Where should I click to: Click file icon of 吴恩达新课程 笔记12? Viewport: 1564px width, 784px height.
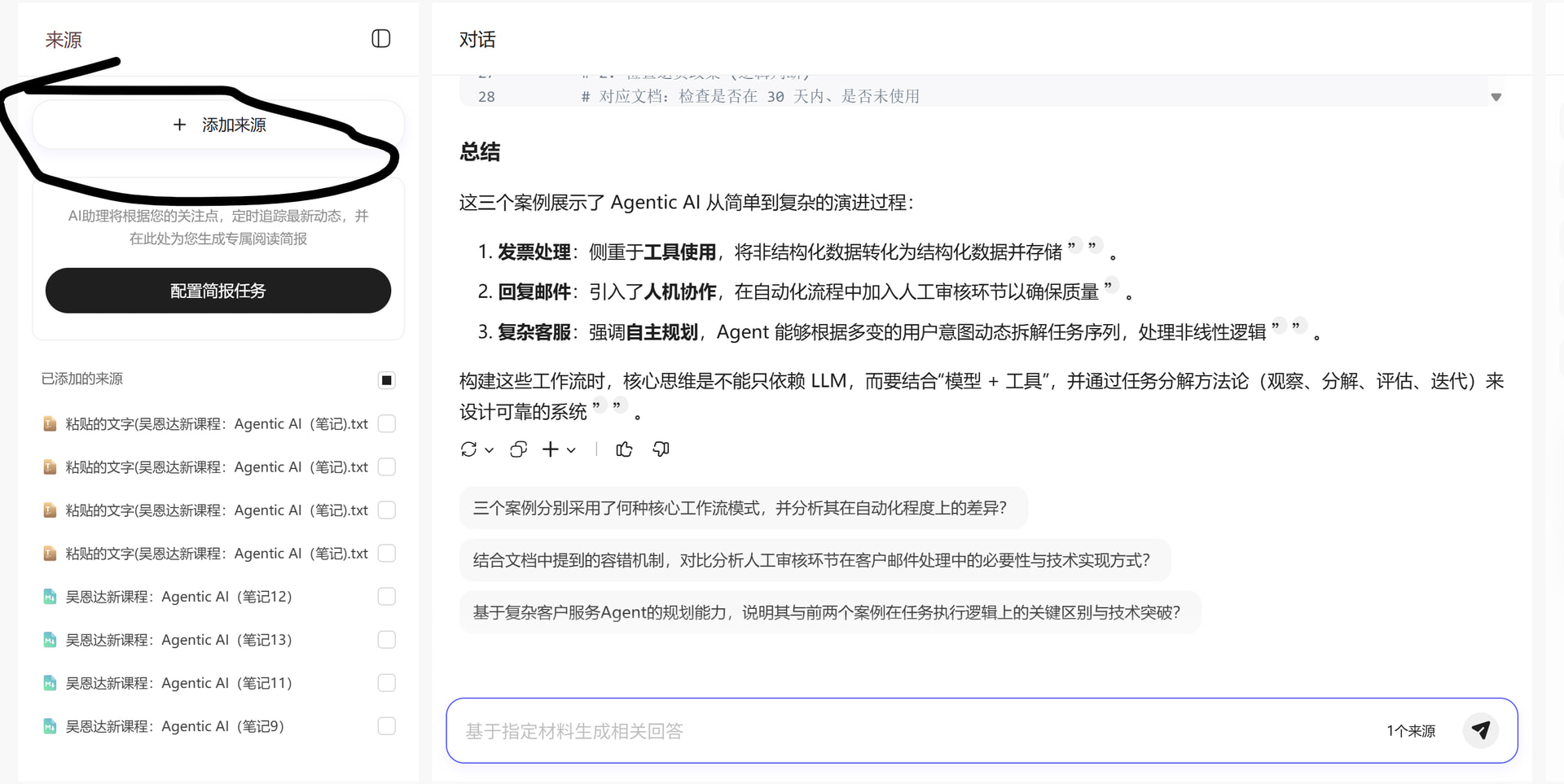[50, 597]
